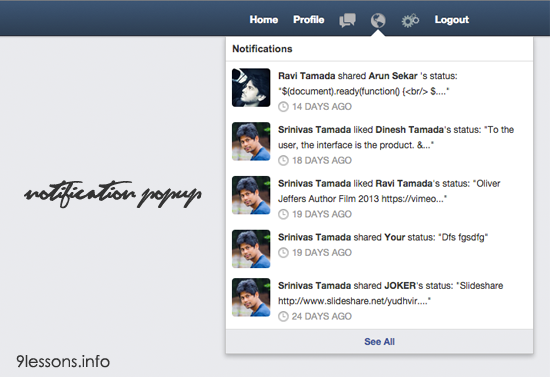
Task: Open the messages chat bubbles icon
Action: pos(348,20)
